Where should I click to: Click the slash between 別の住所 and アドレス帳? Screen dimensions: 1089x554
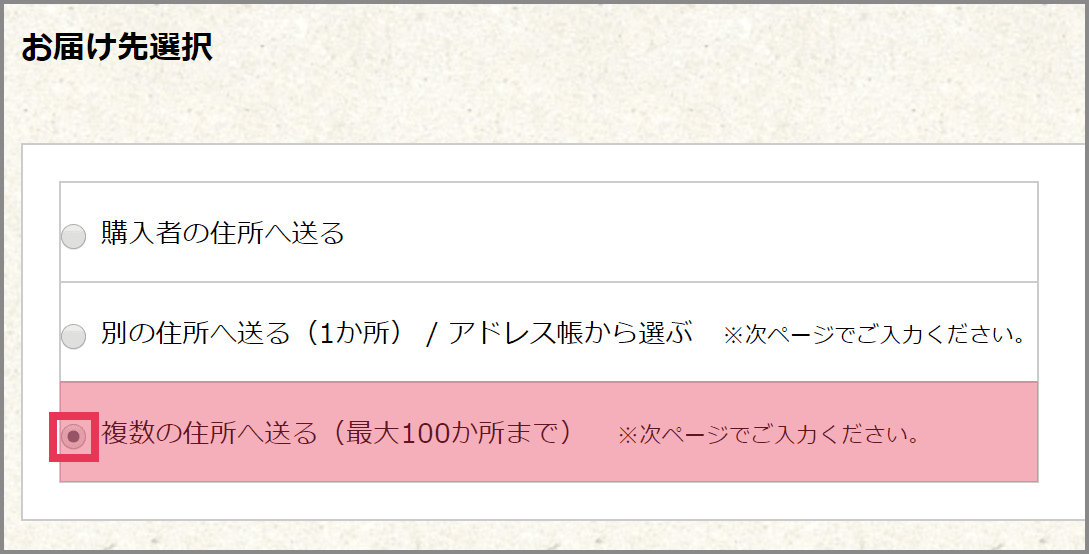[x=431, y=334]
